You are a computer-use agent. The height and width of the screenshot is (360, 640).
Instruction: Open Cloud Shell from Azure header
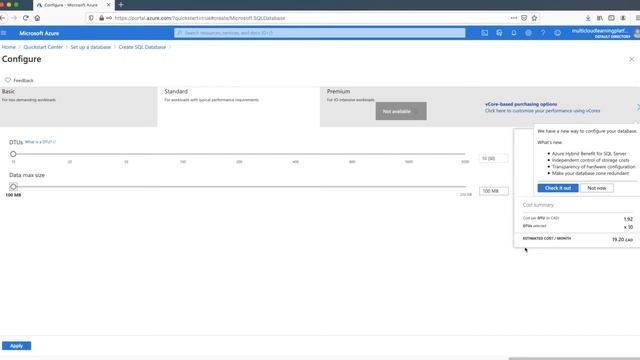pyautogui.click(x=484, y=33)
